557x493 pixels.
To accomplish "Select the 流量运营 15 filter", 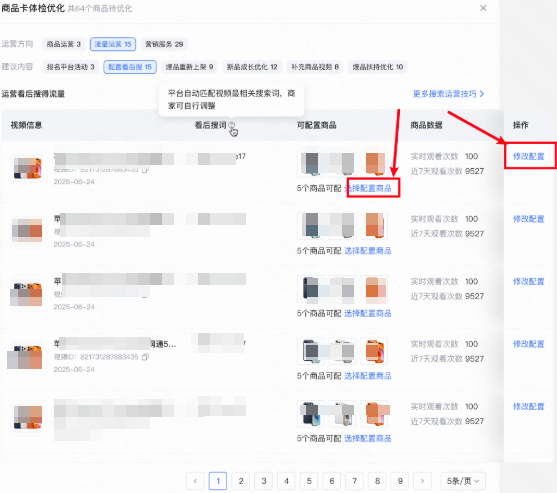I will (x=113, y=44).
